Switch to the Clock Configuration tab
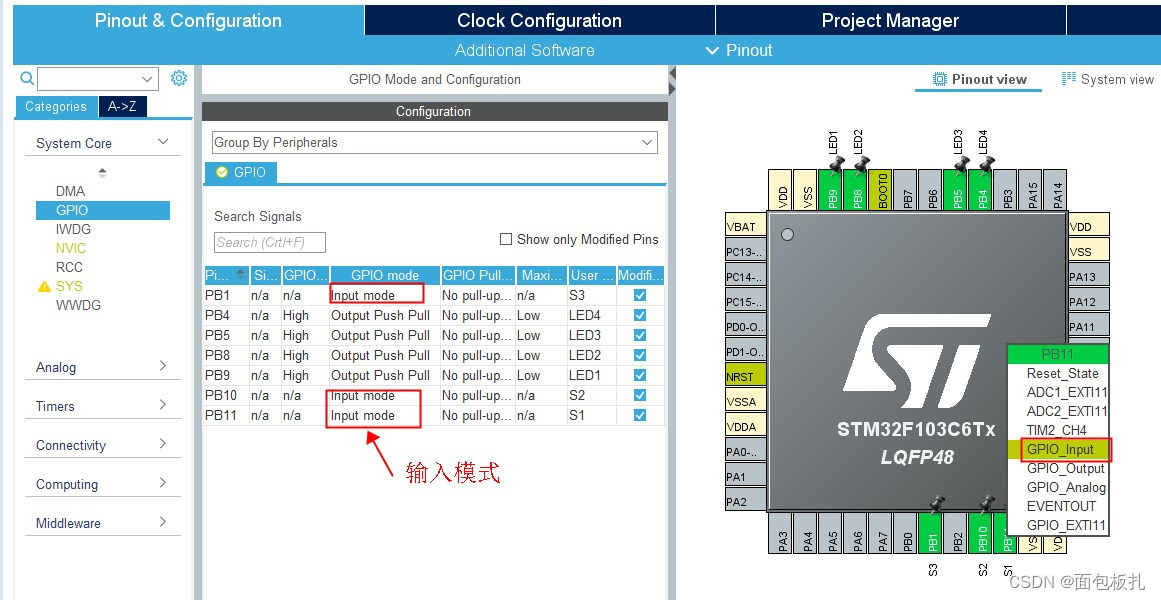 [x=539, y=20]
